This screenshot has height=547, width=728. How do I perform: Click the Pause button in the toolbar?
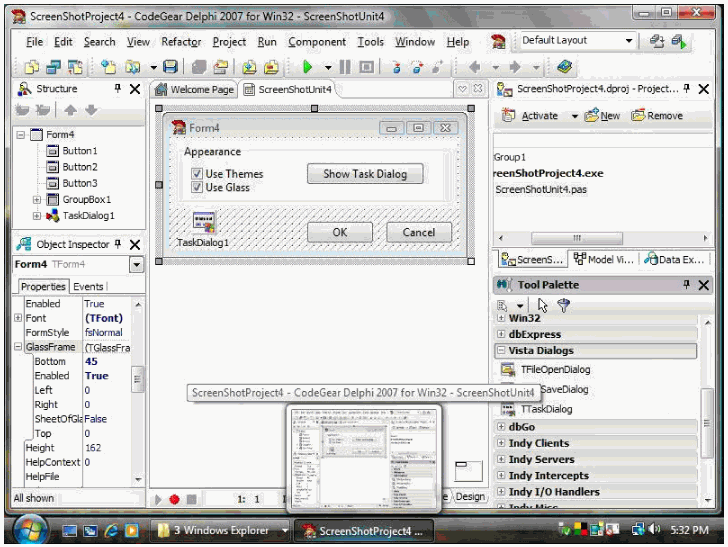[344, 67]
